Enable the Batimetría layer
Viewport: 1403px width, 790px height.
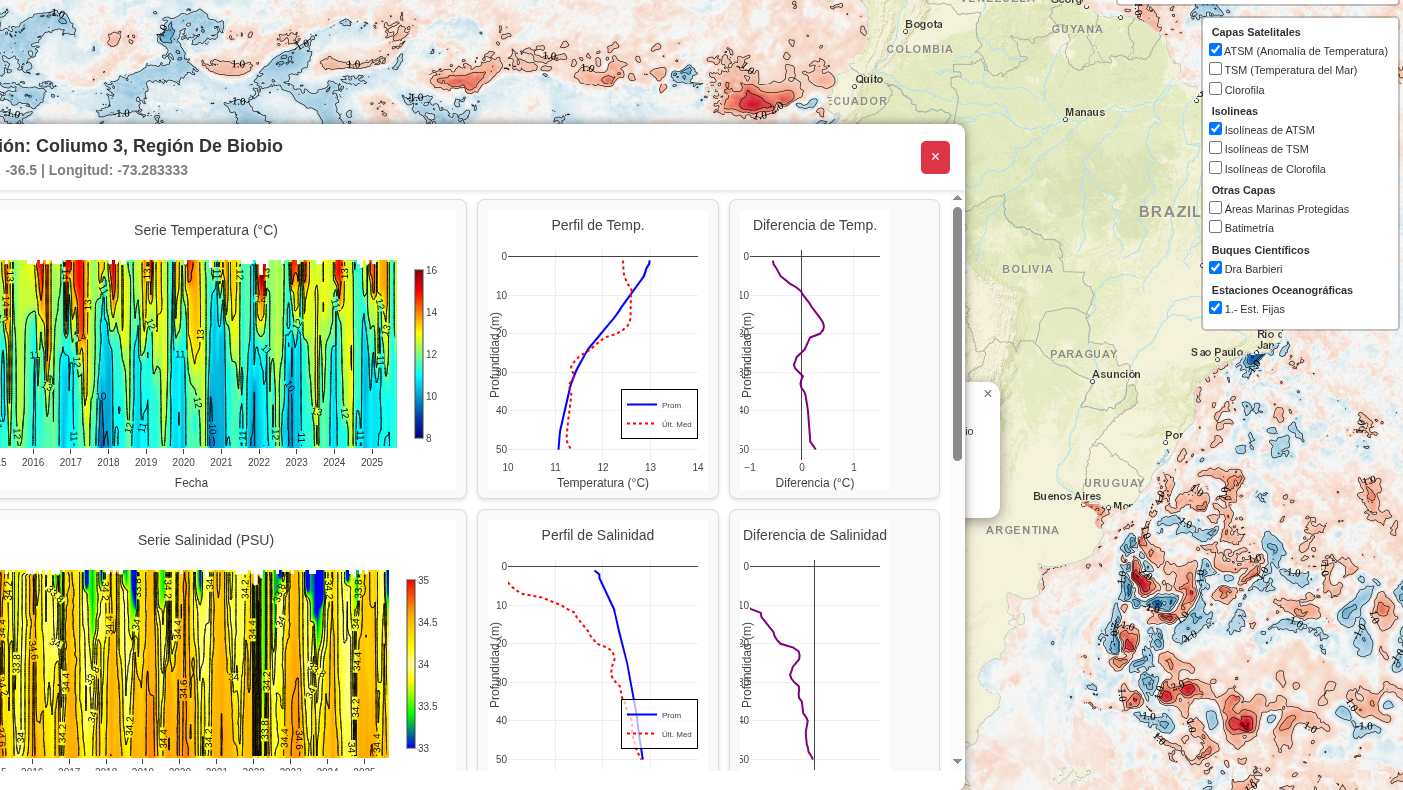tap(1215, 227)
